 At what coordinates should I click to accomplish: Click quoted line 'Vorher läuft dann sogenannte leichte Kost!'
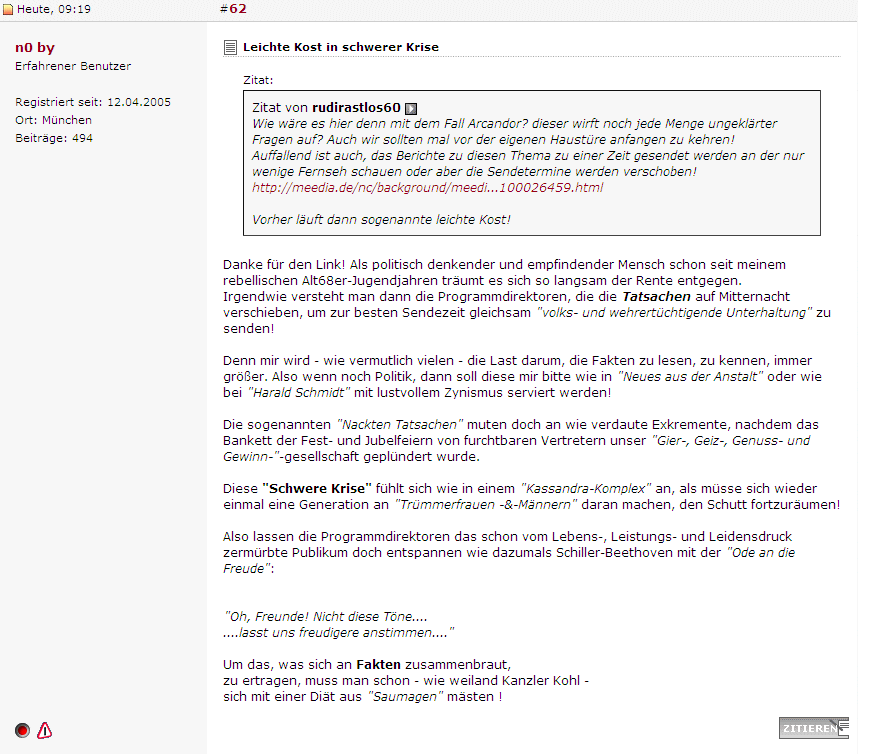[x=381, y=220]
